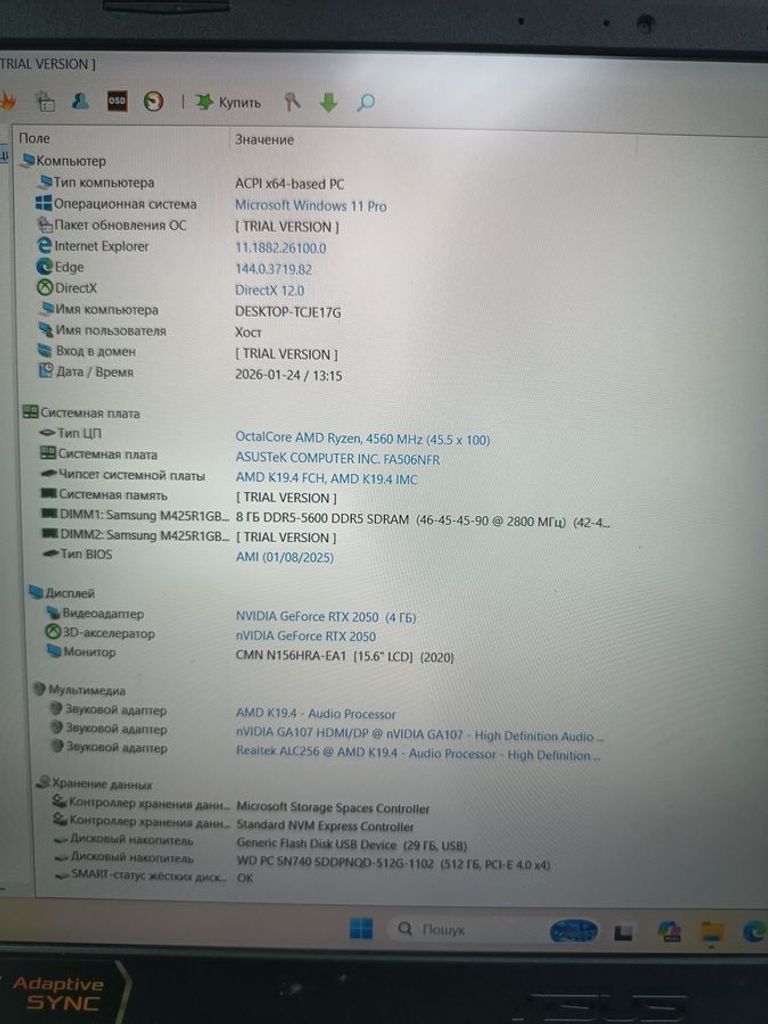Click the green down arrow toolbar icon

coord(329,102)
